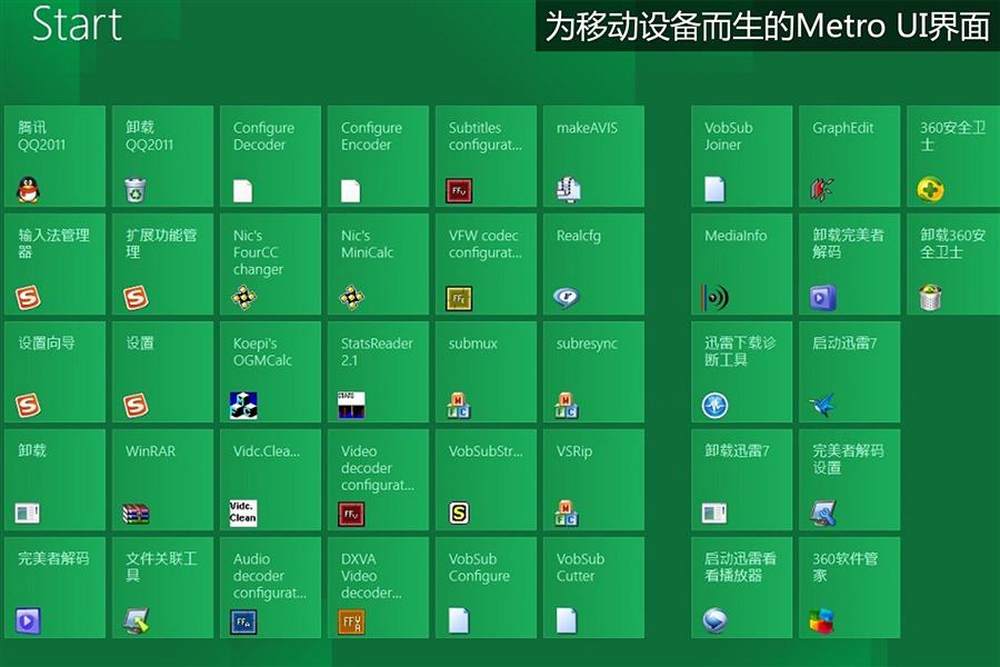The image size is (1000, 667).
Task: Click the plain 卸载 tile
Action: click(x=55, y=480)
